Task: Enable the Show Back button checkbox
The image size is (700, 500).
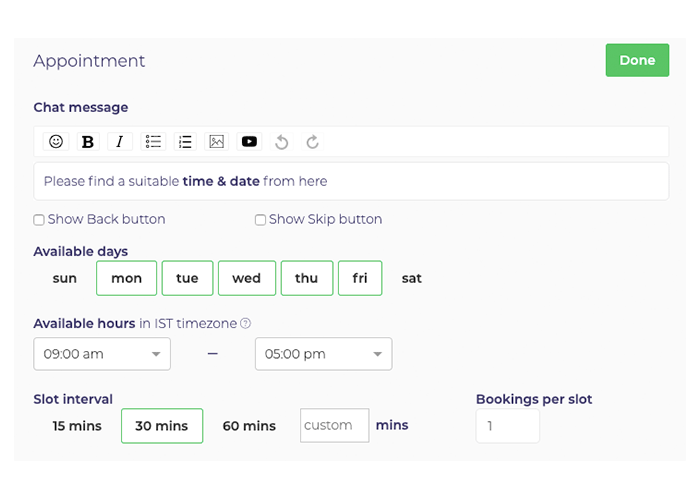Action: coord(39,220)
